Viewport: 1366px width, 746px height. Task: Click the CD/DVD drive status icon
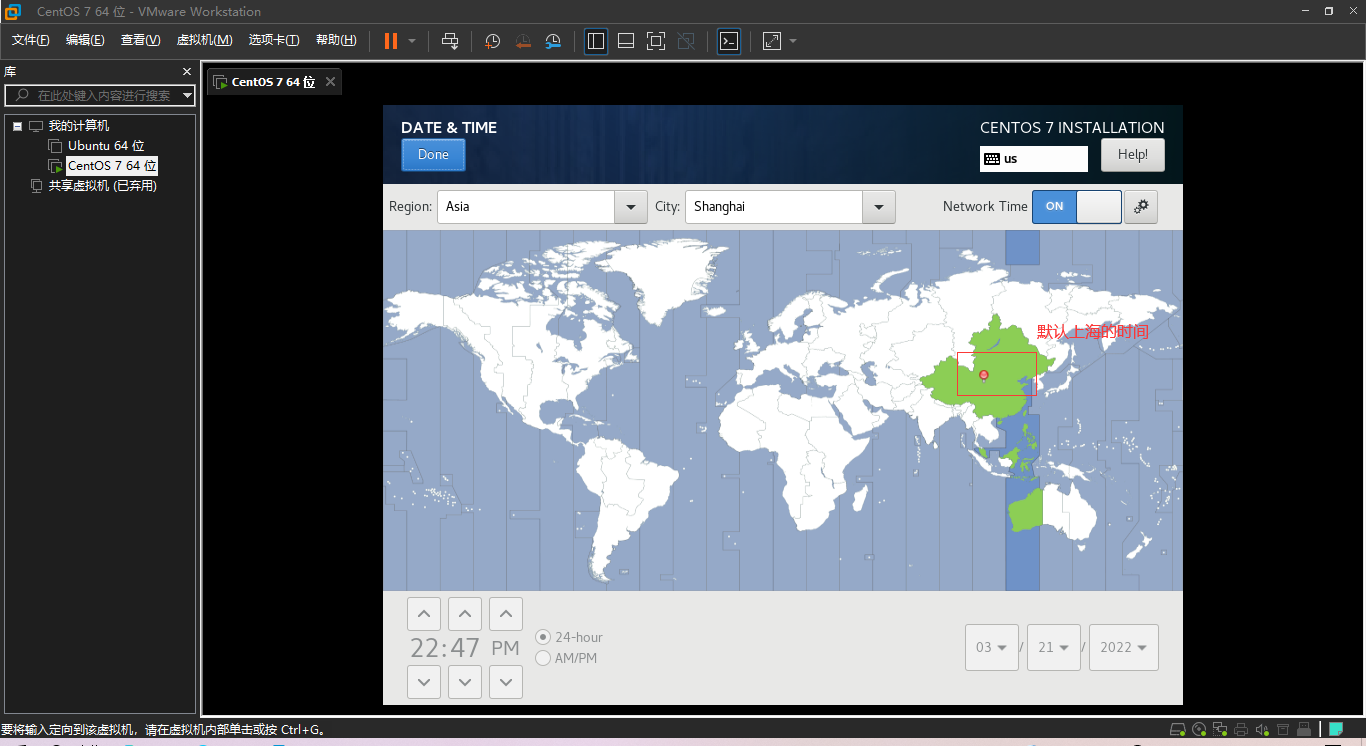(x=1199, y=730)
